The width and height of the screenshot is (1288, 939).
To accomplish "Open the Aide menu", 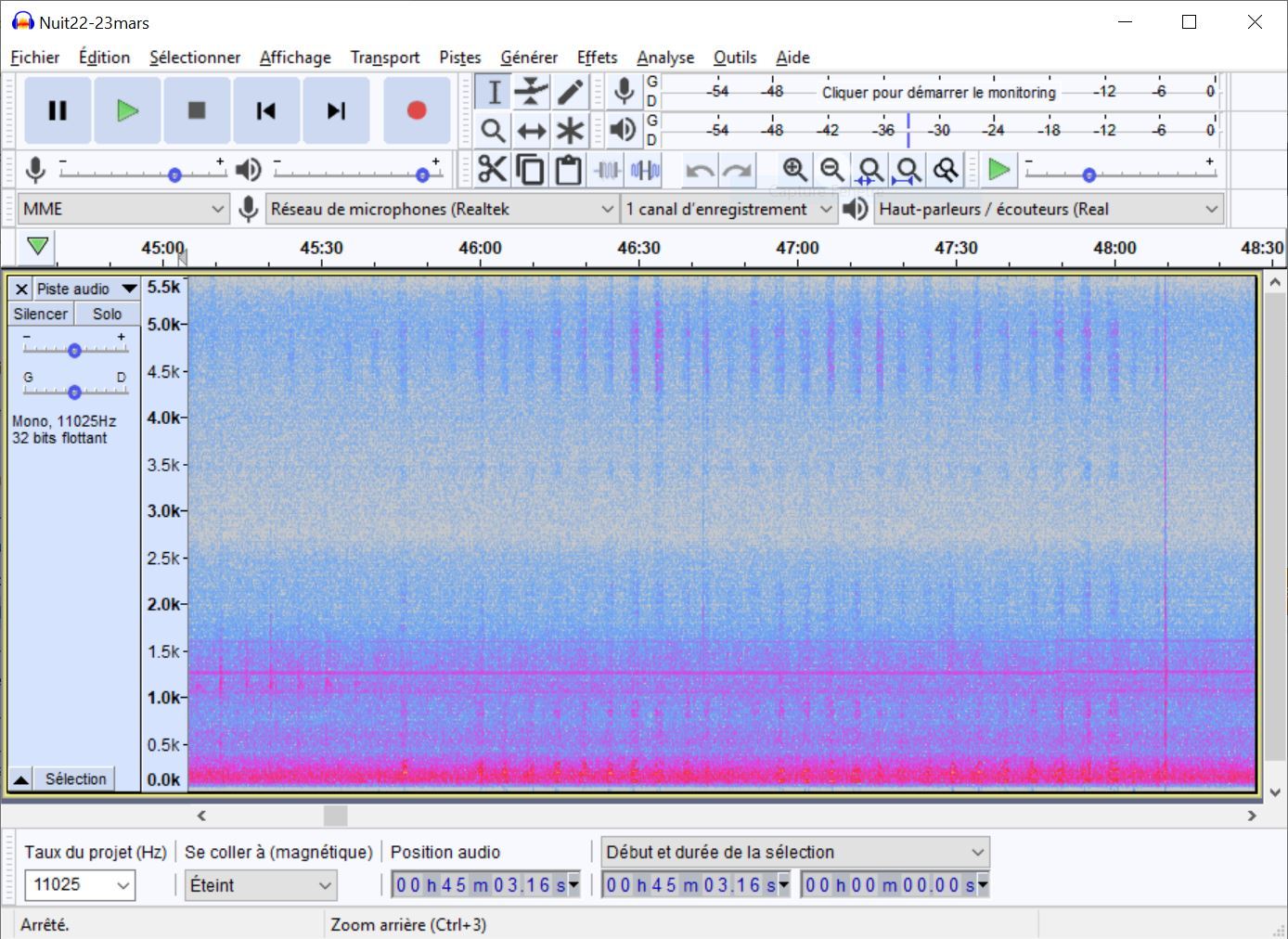I will 792,58.
